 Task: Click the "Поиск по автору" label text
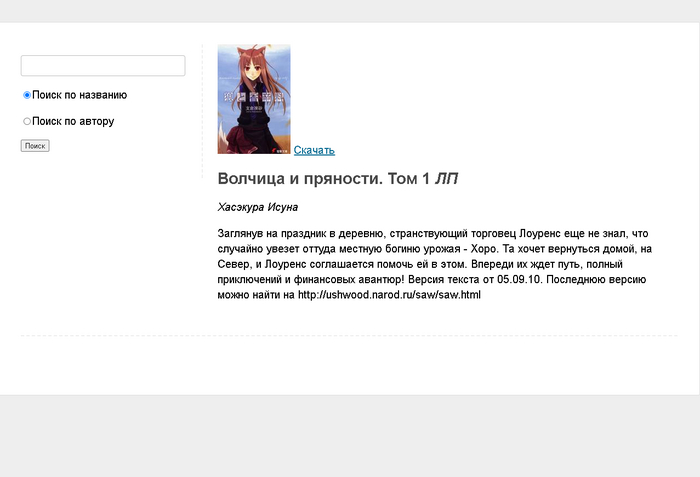tap(73, 121)
